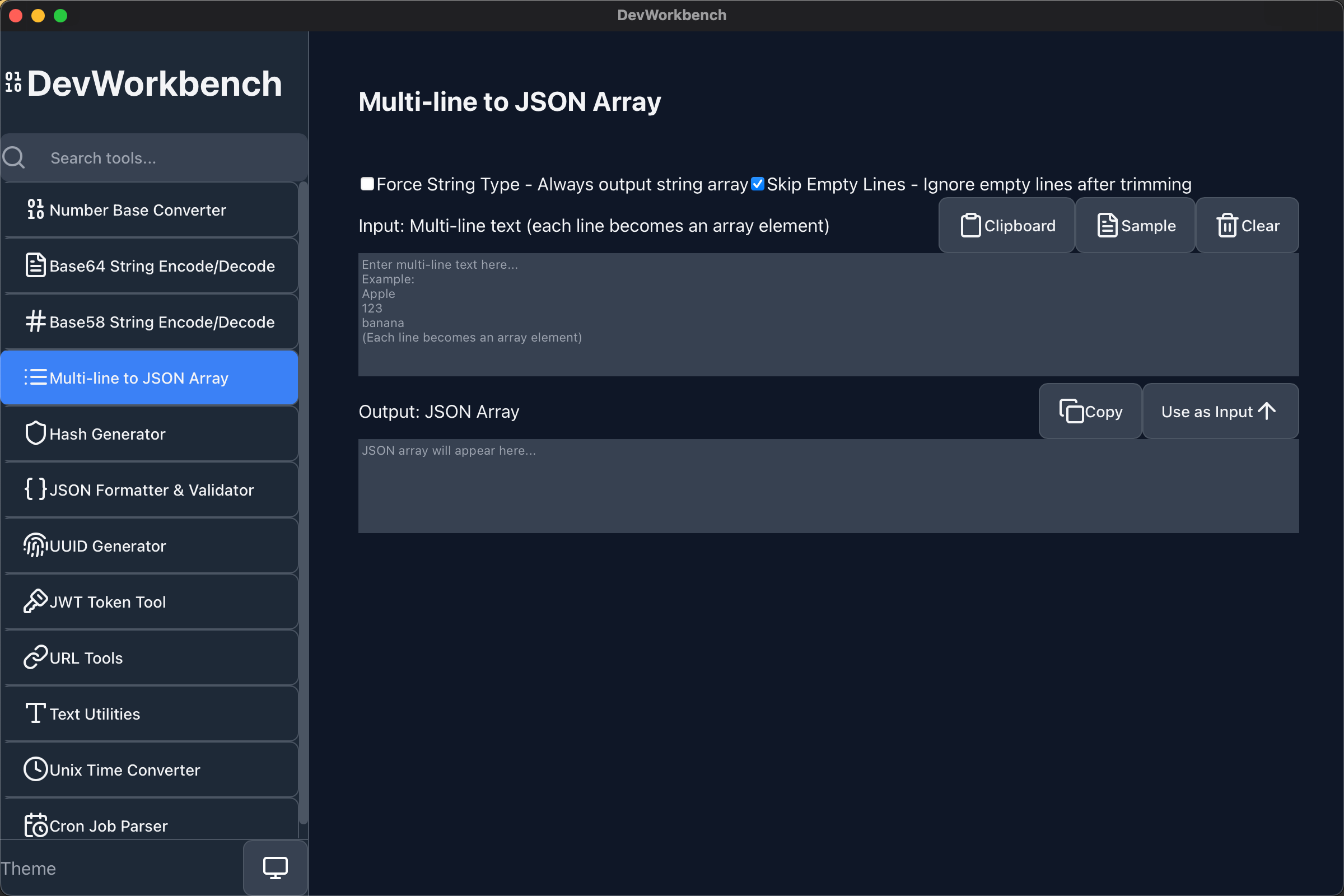Click the Multi-line to JSON Array list icon
This screenshot has width=1344, height=896.
tap(35, 377)
